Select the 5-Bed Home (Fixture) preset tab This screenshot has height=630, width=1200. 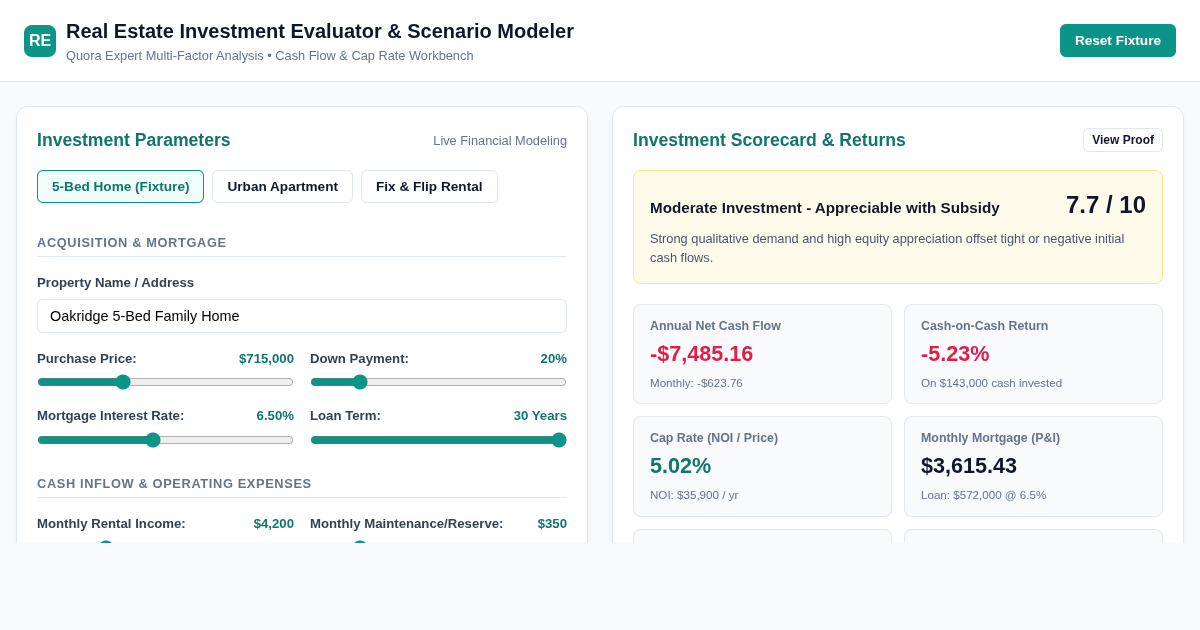120,187
